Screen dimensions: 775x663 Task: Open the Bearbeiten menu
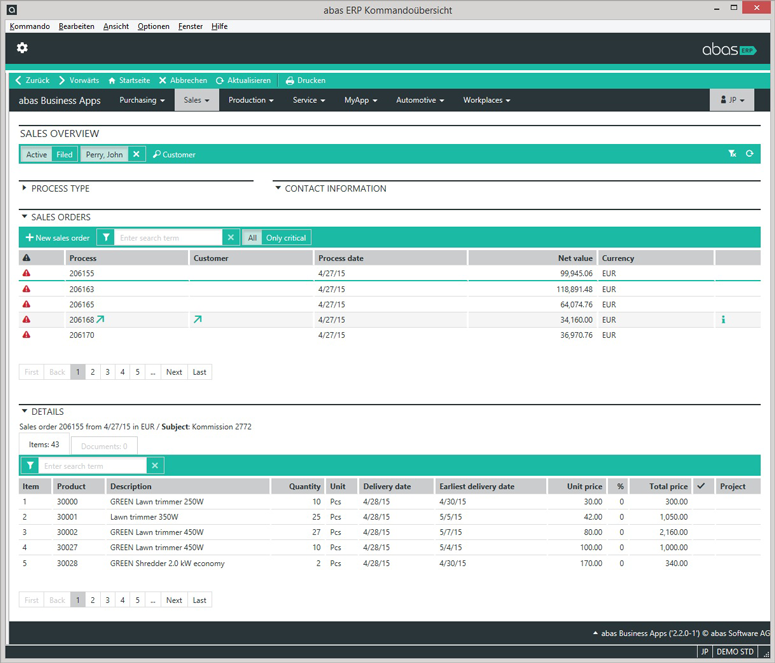[x=77, y=26]
